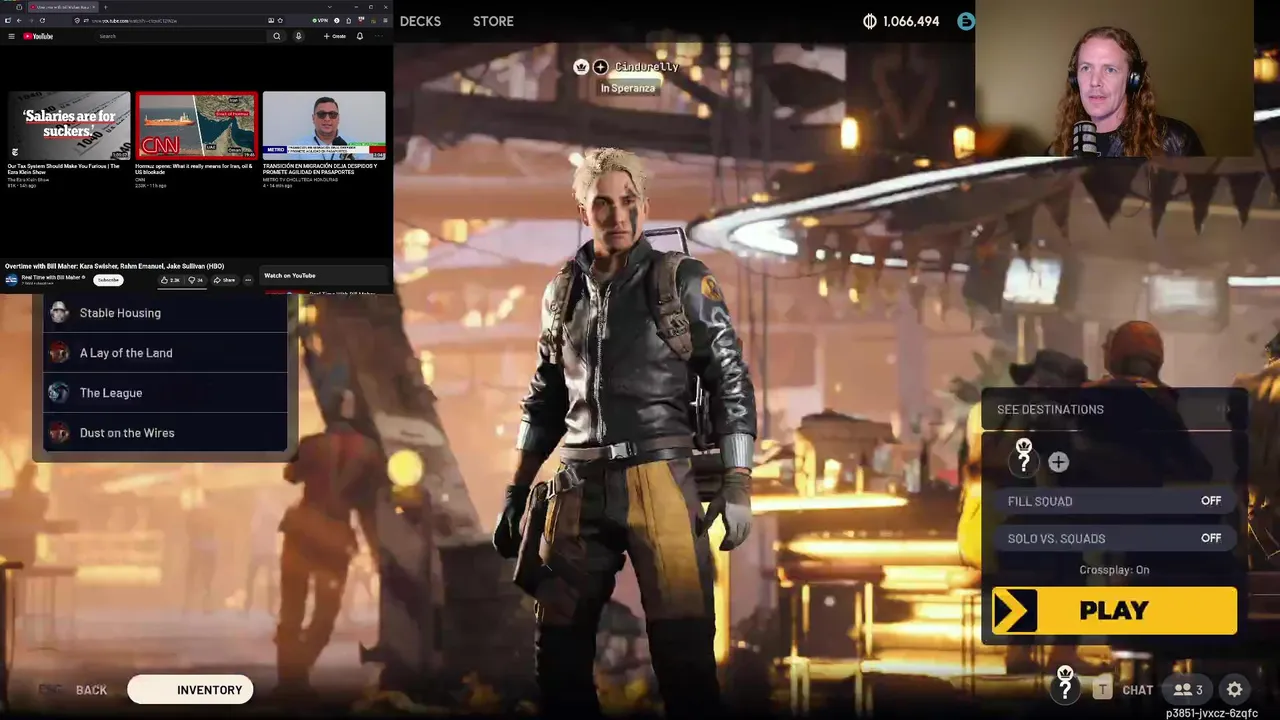Open 'Salaries are for suckers' video thumbnail
The image size is (1280, 720).
point(69,126)
